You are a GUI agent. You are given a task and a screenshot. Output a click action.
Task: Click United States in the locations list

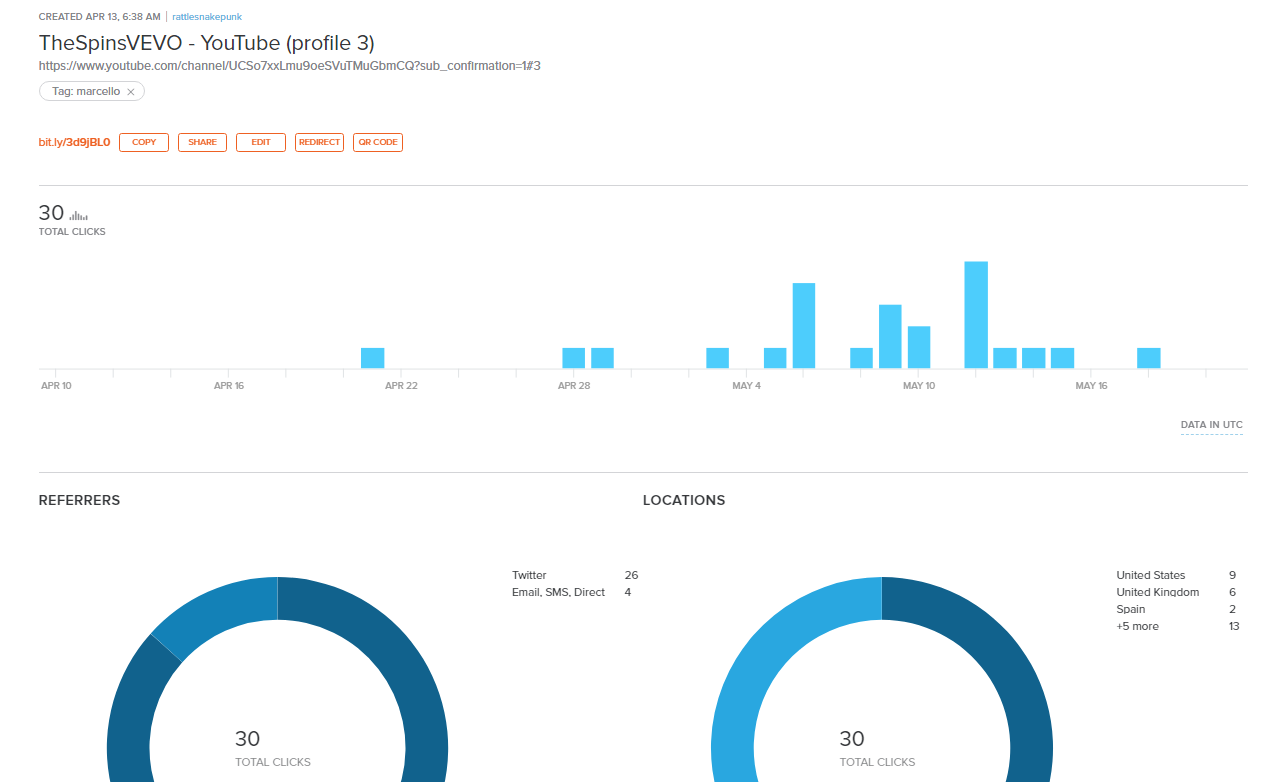point(1151,575)
